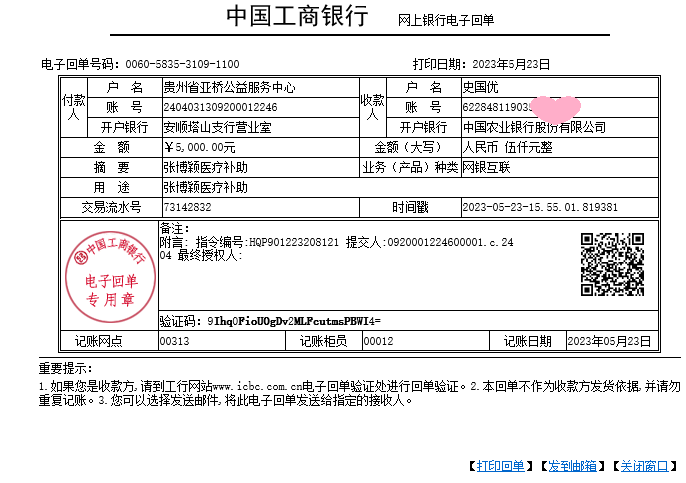Screen dimensions: 686x483
Task: Click the 中国工商银行 header title
Action: pos(297,17)
